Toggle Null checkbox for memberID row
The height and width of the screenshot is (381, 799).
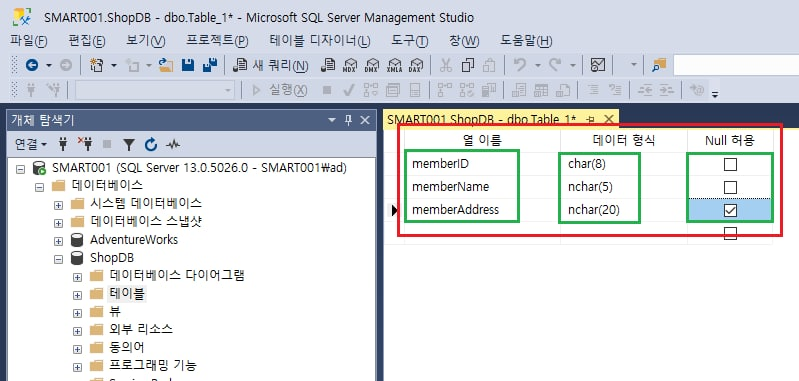[x=730, y=165]
